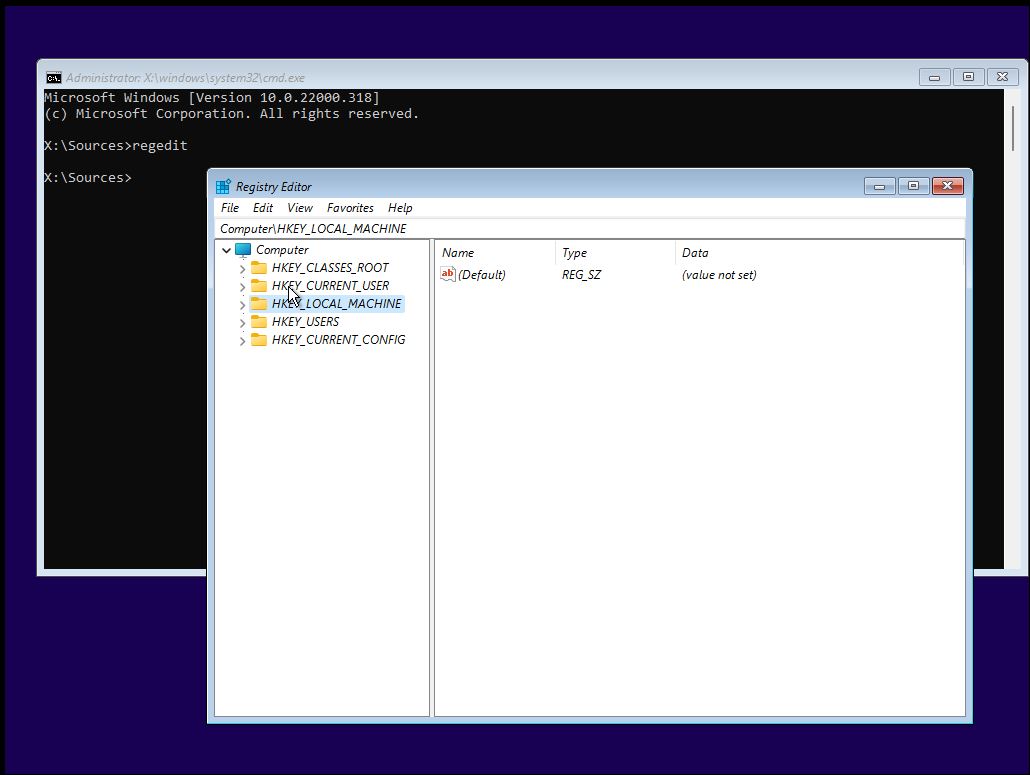Click the regedit command text in cmd
The height and width of the screenshot is (775, 1030).
pos(160,145)
